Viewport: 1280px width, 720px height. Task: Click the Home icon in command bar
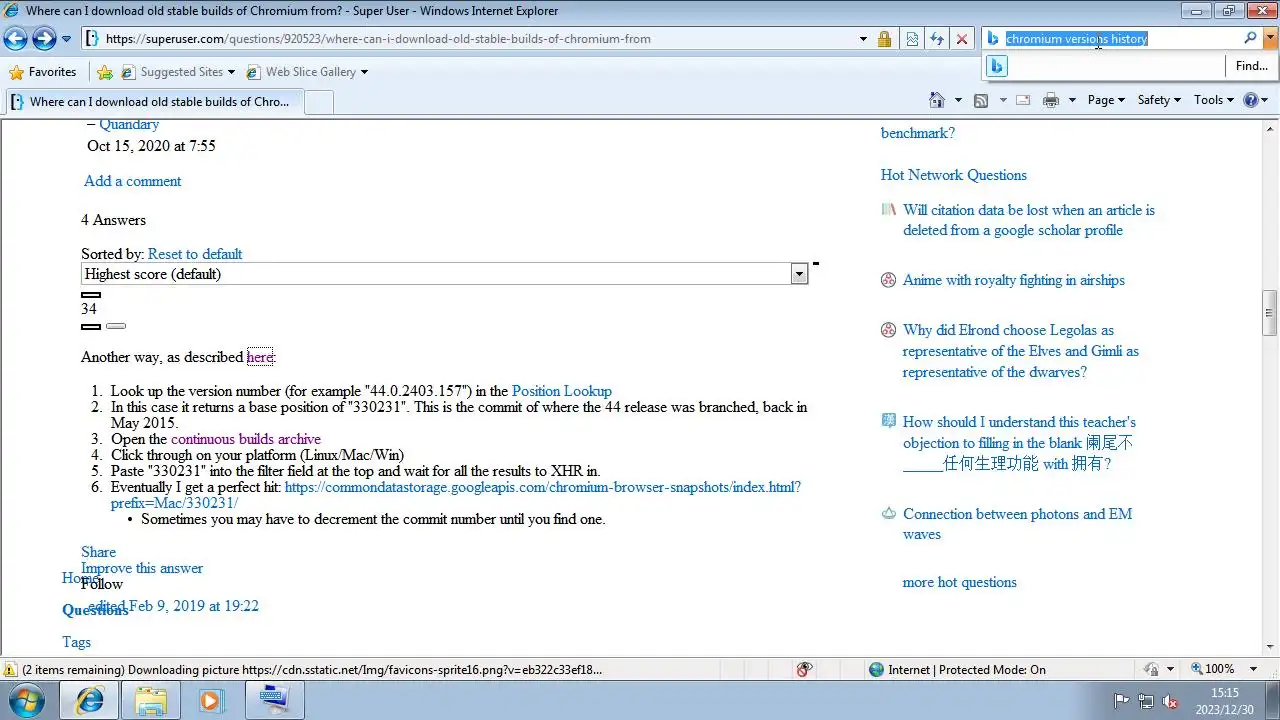click(x=937, y=100)
